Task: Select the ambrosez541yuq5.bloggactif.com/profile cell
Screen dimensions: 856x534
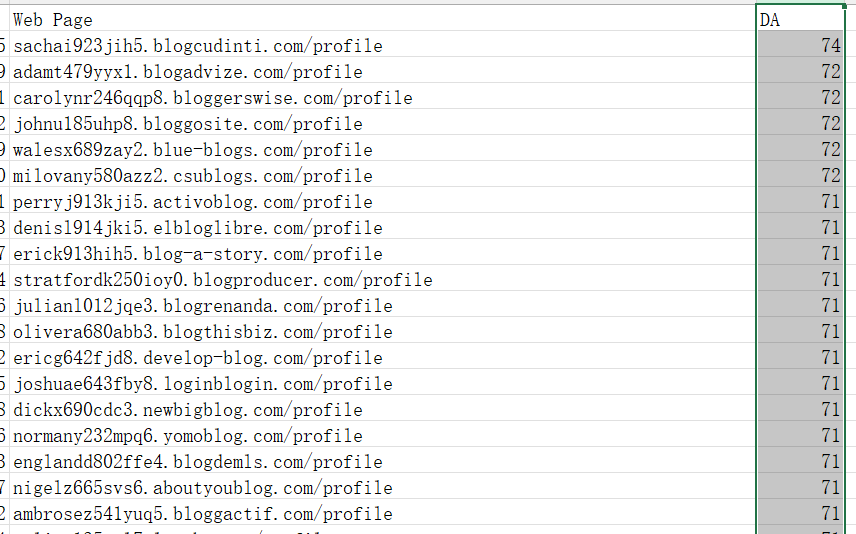Action: point(382,512)
